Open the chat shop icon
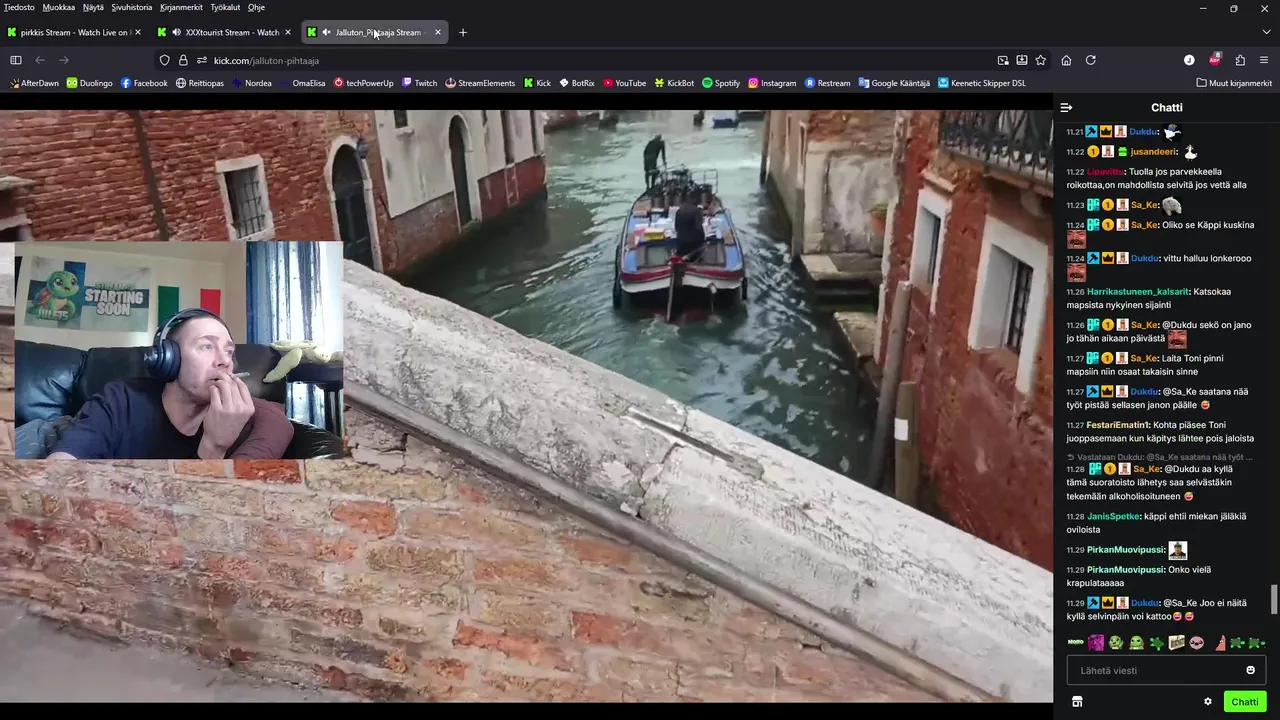 pyautogui.click(x=1077, y=702)
